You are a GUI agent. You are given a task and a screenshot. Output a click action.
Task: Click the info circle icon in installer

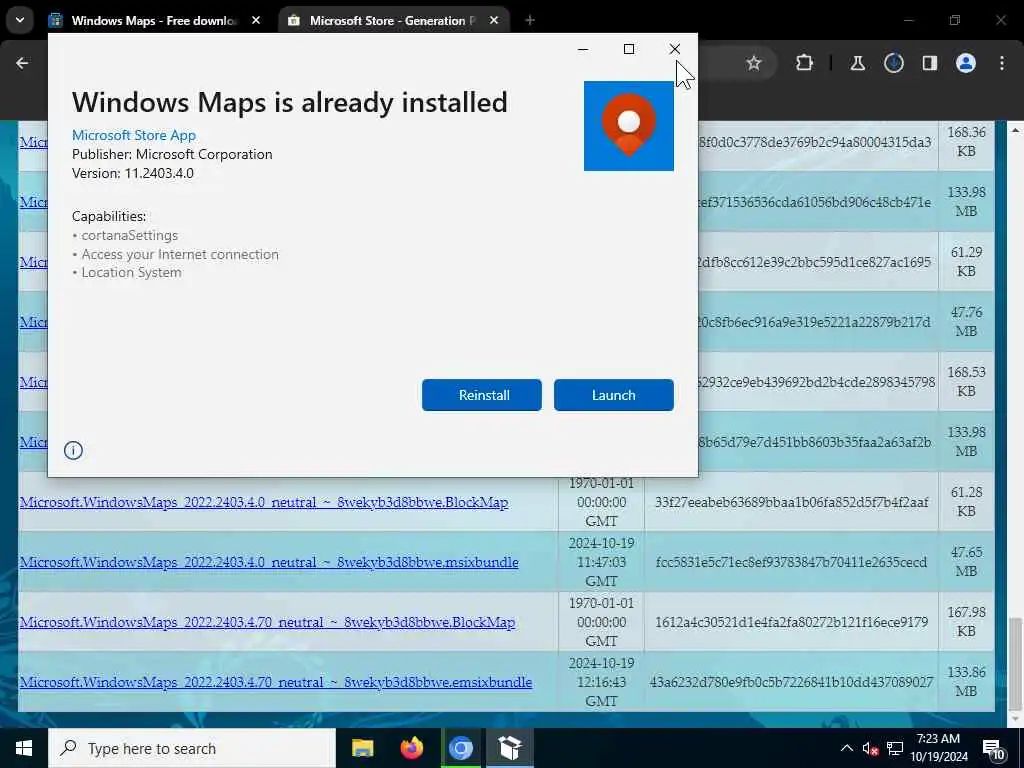[73, 450]
